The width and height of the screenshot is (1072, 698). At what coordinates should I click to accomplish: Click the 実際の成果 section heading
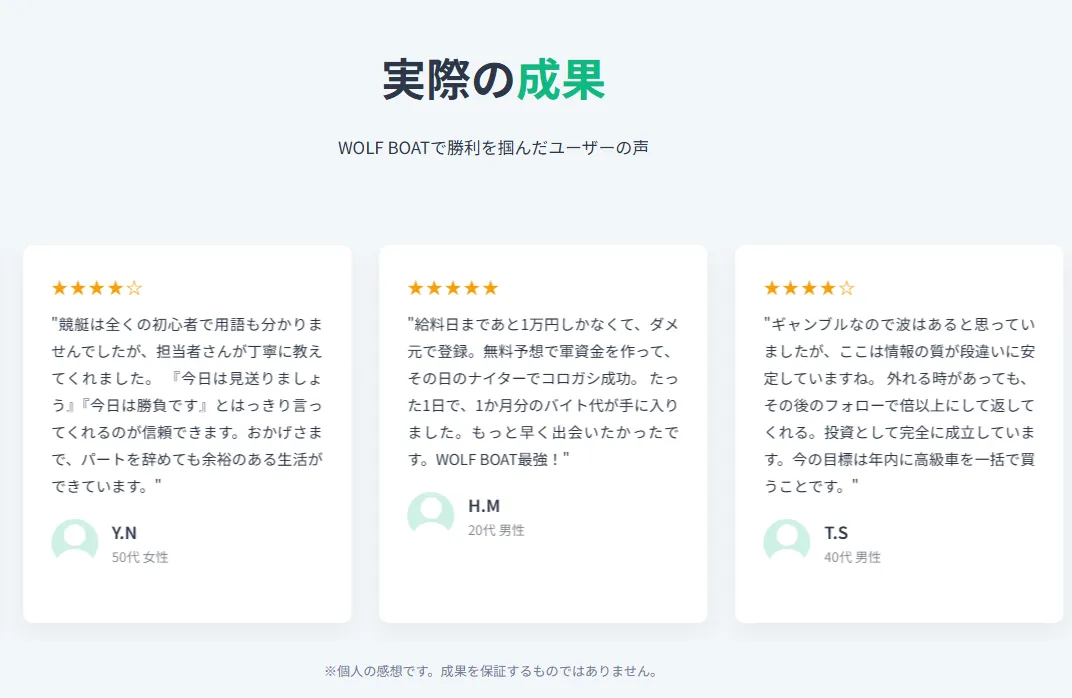click(494, 80)
